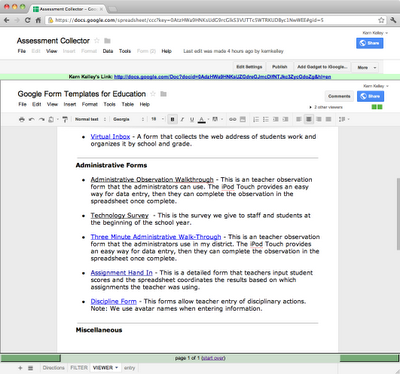Click the browser address bar URL
400x374 pixels.
(x=189, y=20)
